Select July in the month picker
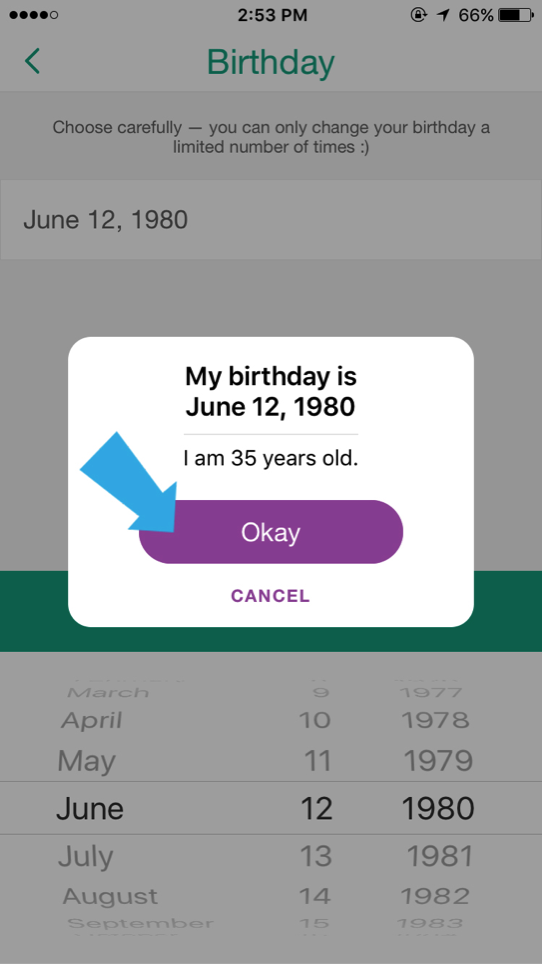This screenshot has height=964, width=543. tap(85, 856)
